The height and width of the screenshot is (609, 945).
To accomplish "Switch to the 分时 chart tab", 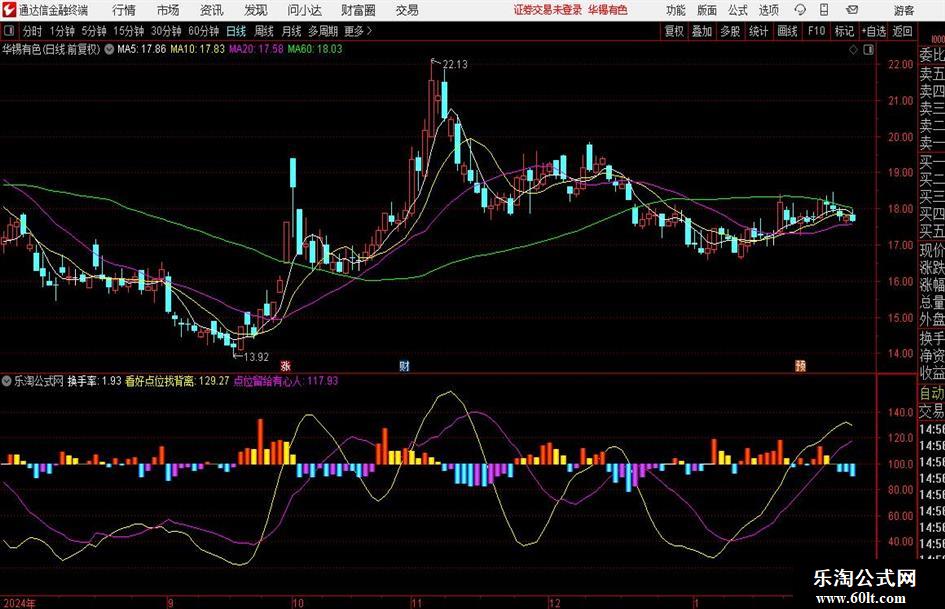I will tap(33, 31).
